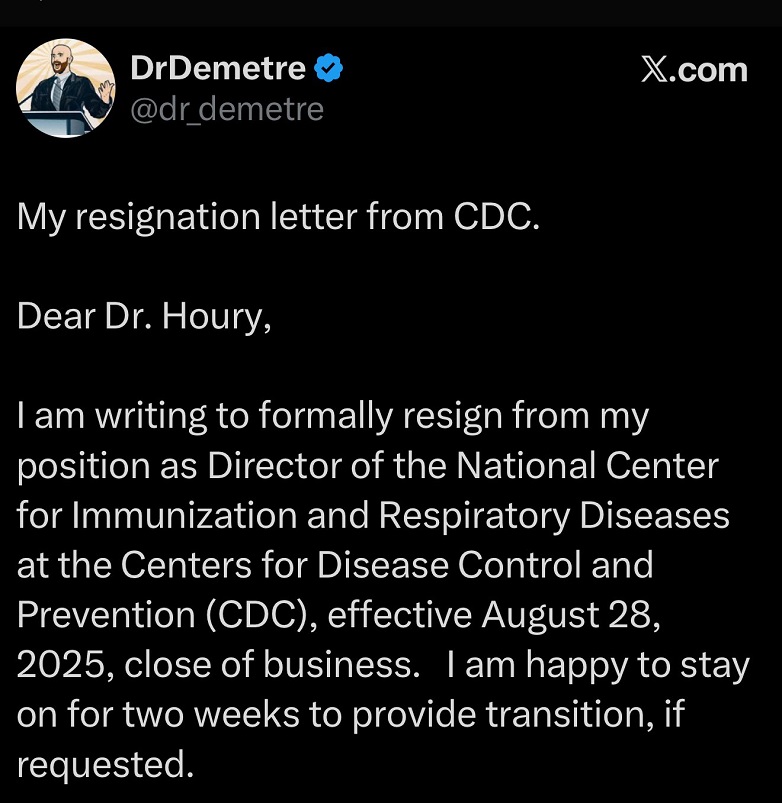The image size is (782, 803).
Task: Click the final word "requested."
Action: point(103,765)
